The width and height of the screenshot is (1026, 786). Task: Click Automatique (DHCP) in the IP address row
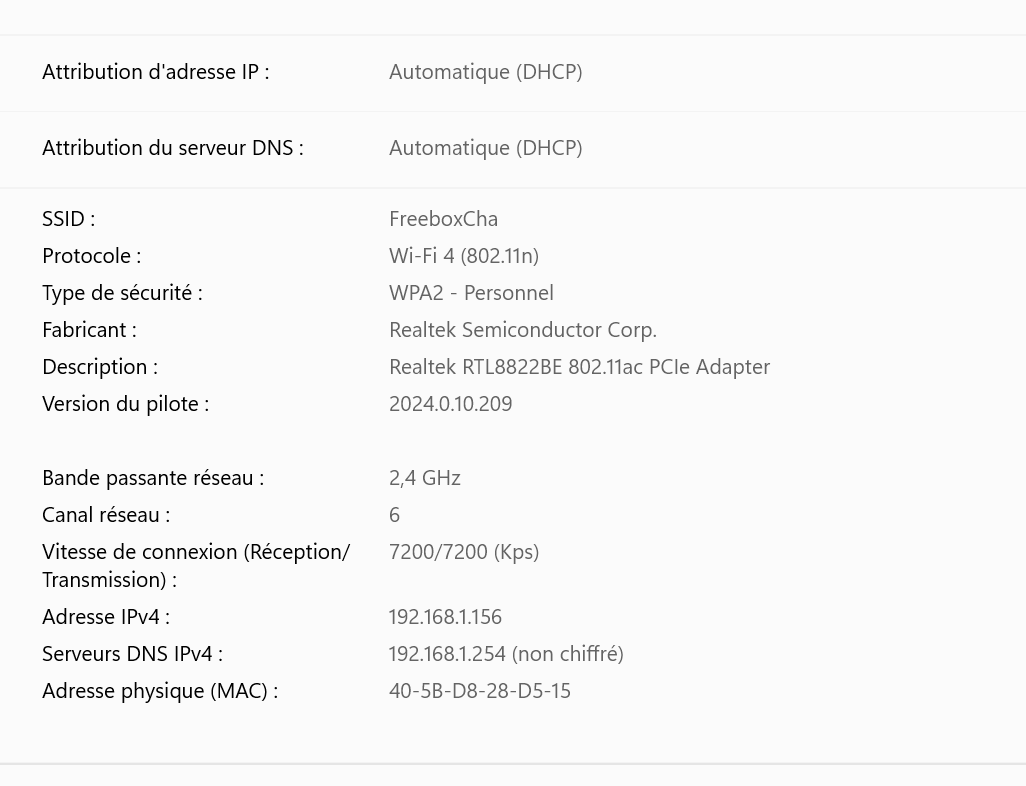click(485, 72)
